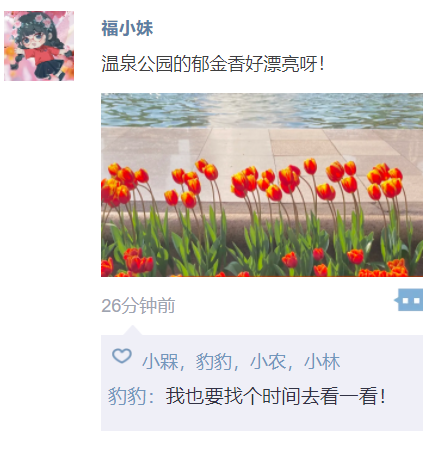This screenshot has height=455, width=441.
Task: Open liker 小槑's profile
Action: [161, 362]
